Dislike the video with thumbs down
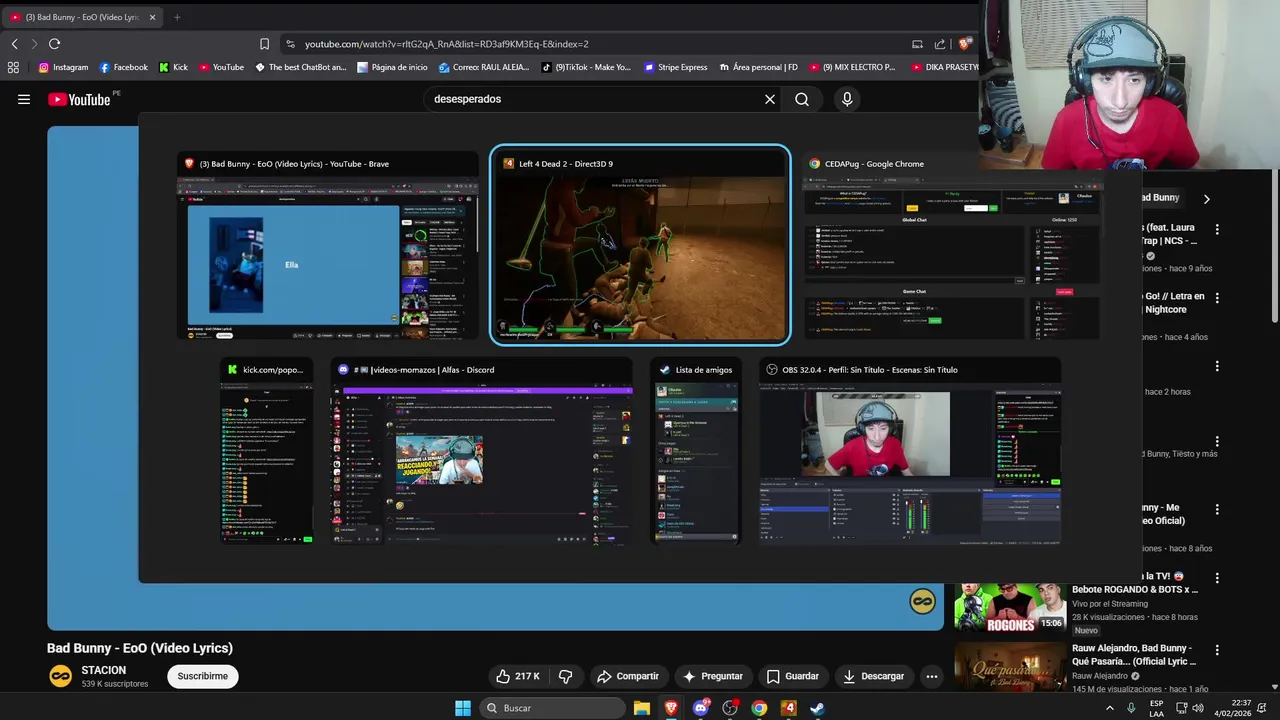1280x720 pixels. pos(566,676)
